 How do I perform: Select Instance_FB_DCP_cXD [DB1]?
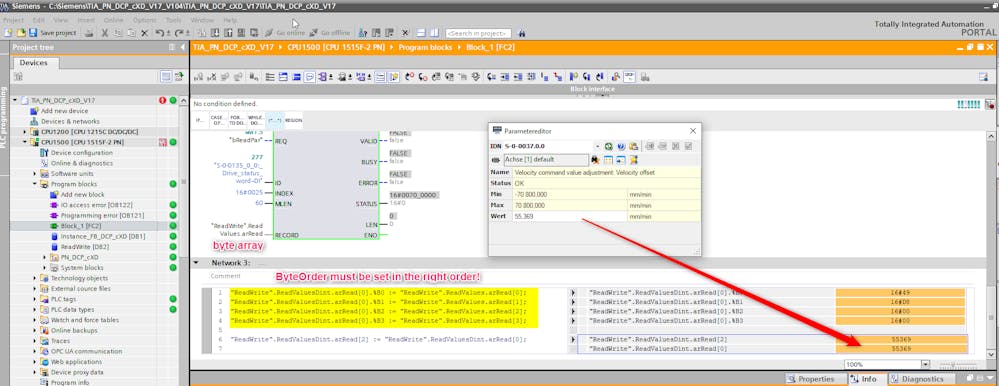click(103, 236)
